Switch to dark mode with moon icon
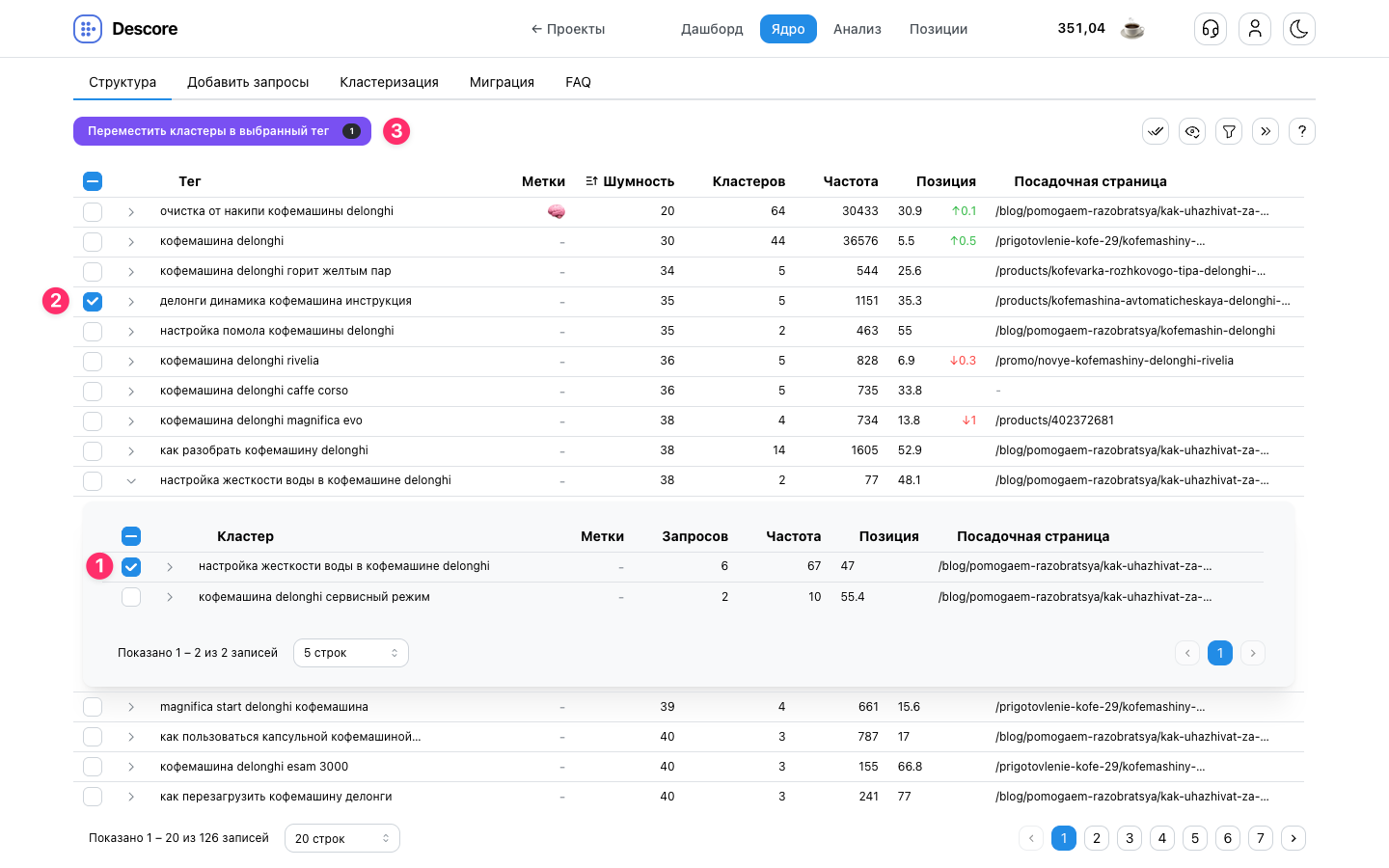 [1299, 29]
